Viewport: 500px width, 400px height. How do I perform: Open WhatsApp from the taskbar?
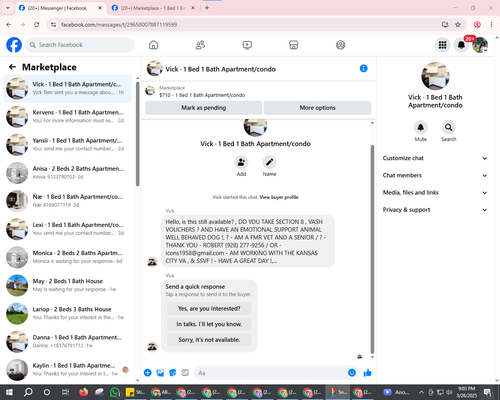tap(115, 392)
